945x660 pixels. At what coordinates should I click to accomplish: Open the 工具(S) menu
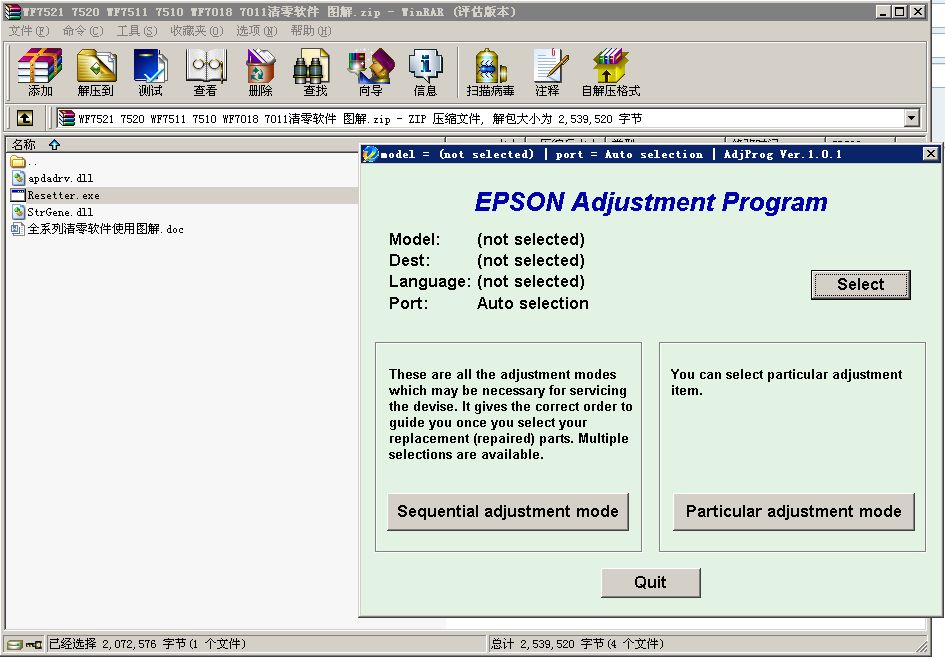[137, 31]
